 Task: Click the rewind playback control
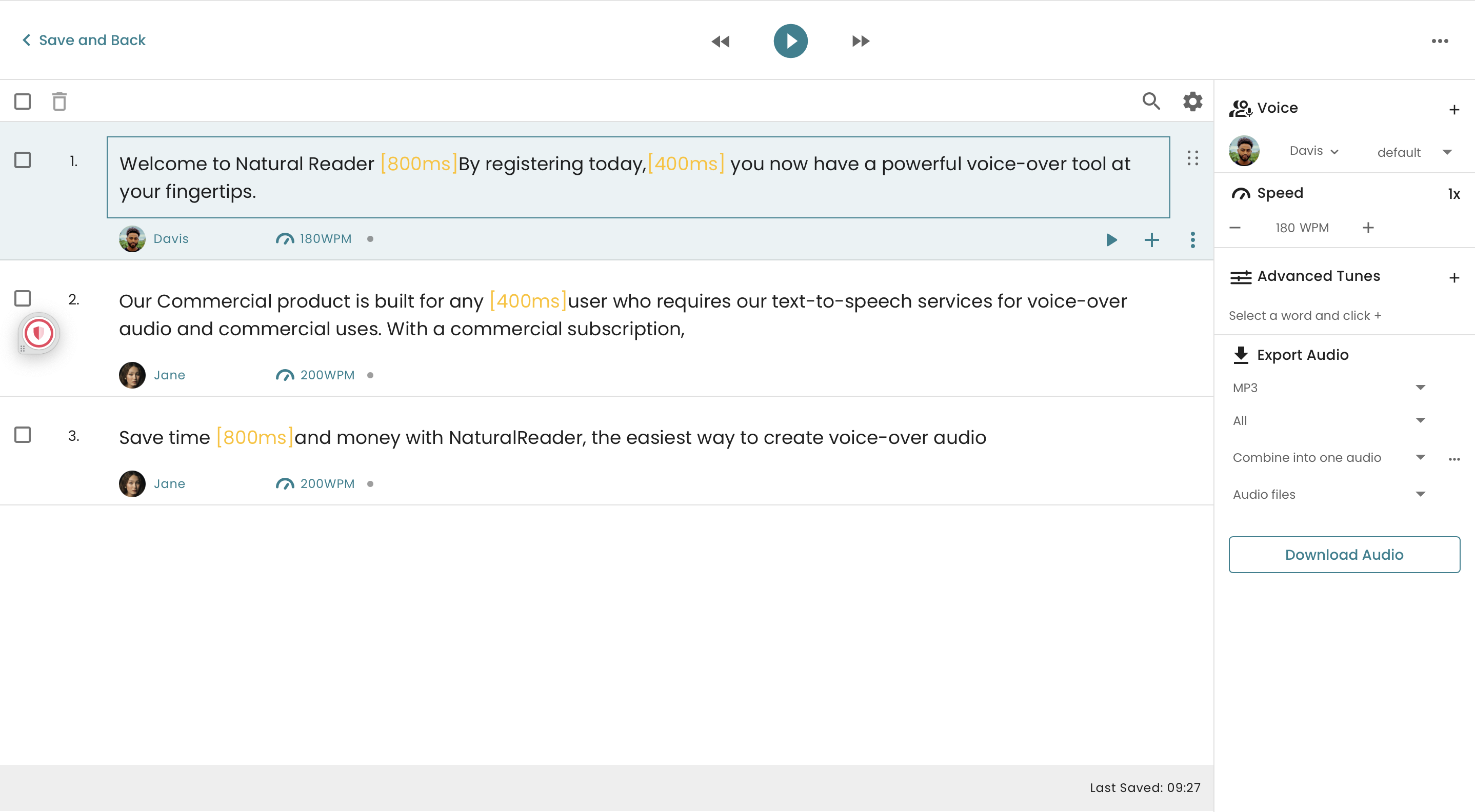pos(720,40)
